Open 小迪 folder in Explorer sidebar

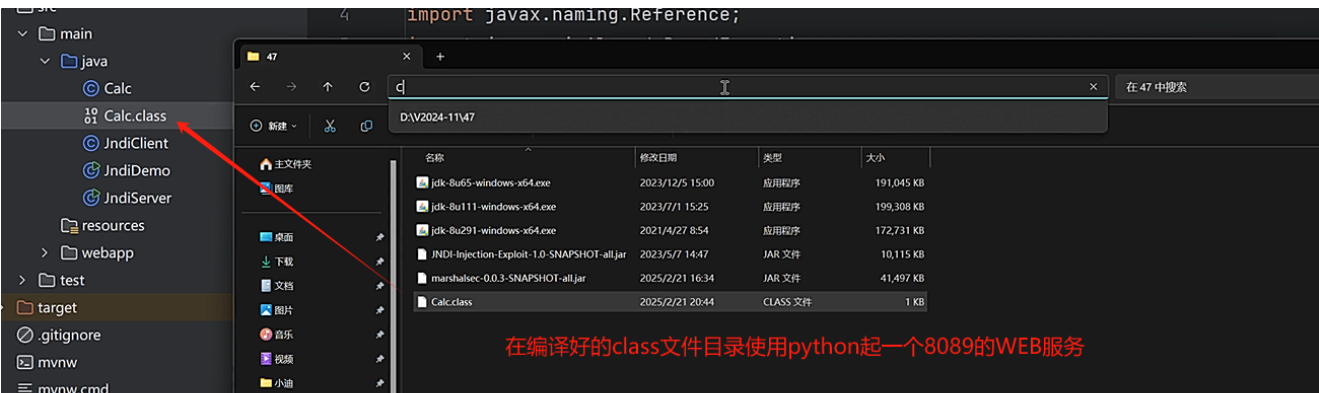[277, 383]
